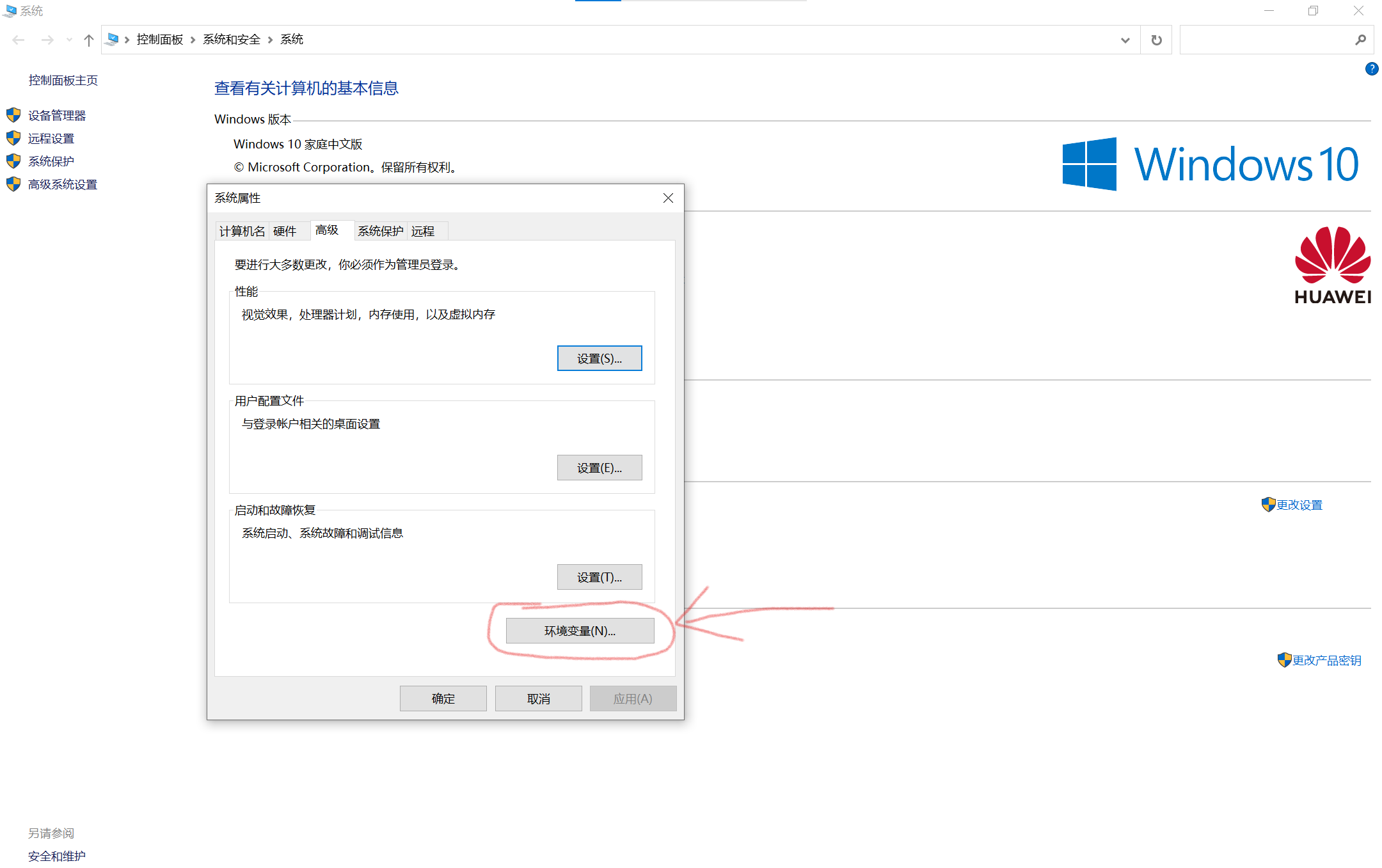Click shield icon next to 更改设置
Viewport: 1382px width, 868px height.
pyautogui.click(x=1268, y=505)
